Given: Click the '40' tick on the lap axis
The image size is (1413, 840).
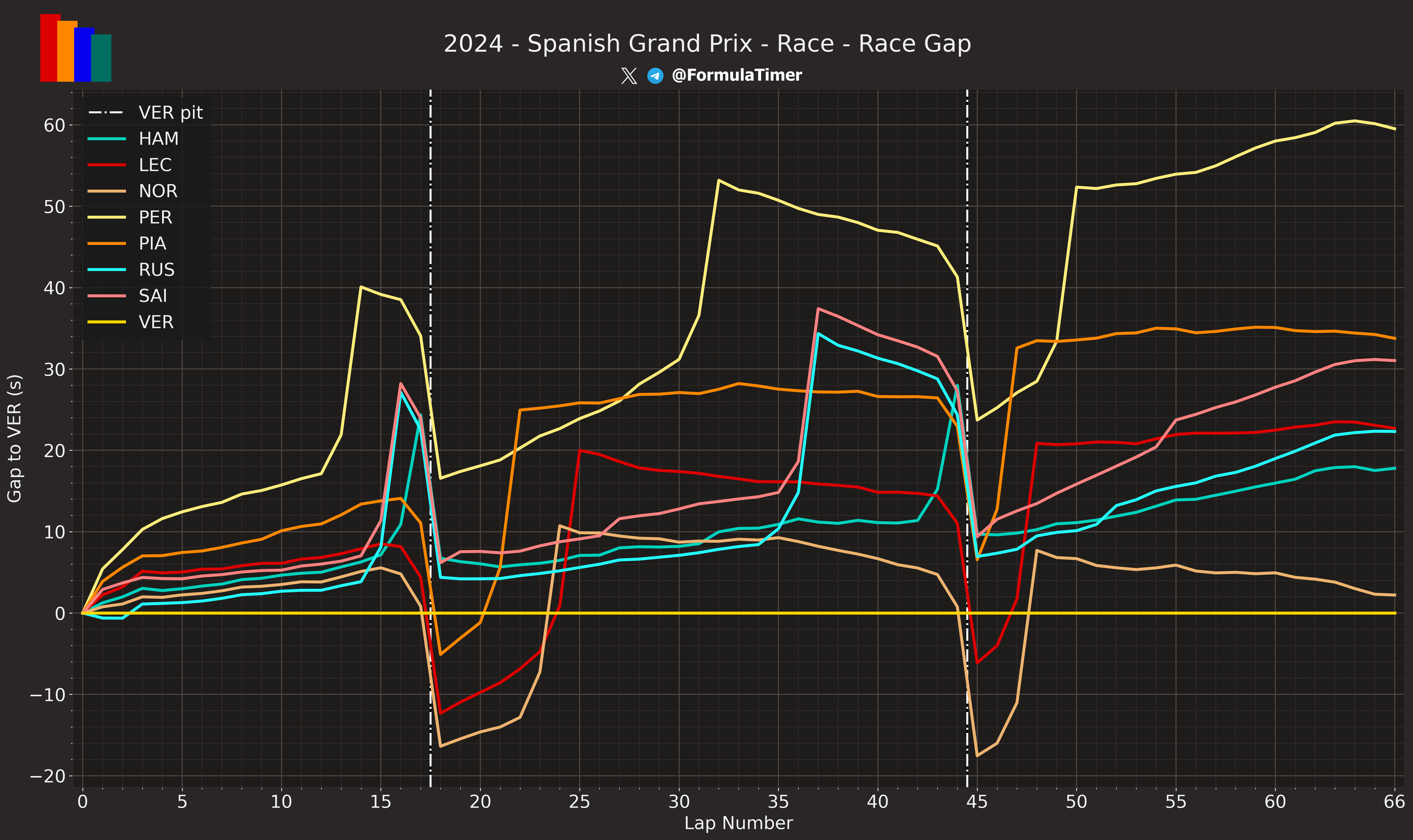Looking at the screenshot, I should pos(878,802).
